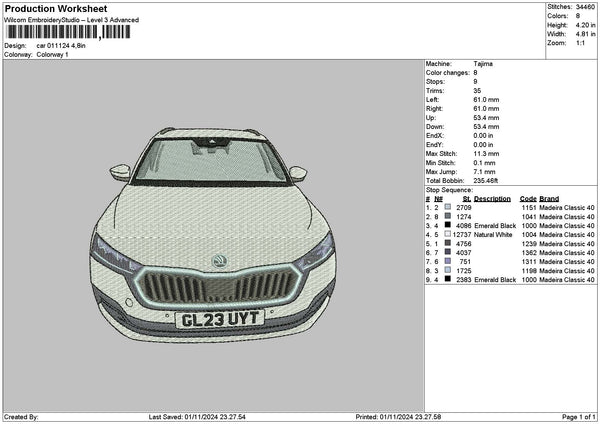Click the 'Right:' measurement label
The height and width of the screenshot is (424, 600).
coord(434,109)
